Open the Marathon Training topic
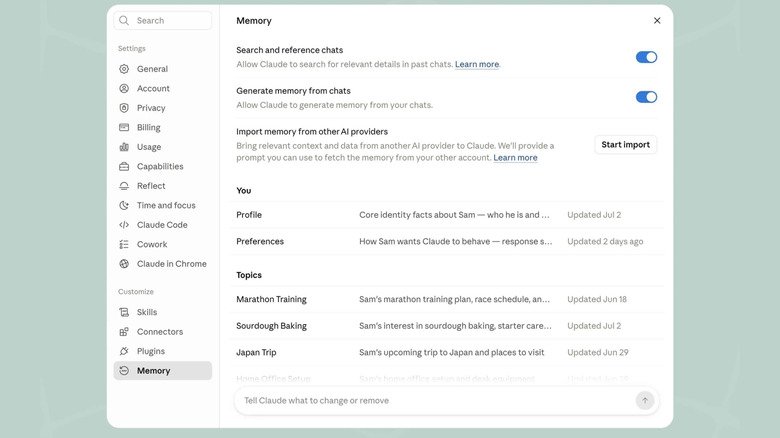 pos(447,299)
